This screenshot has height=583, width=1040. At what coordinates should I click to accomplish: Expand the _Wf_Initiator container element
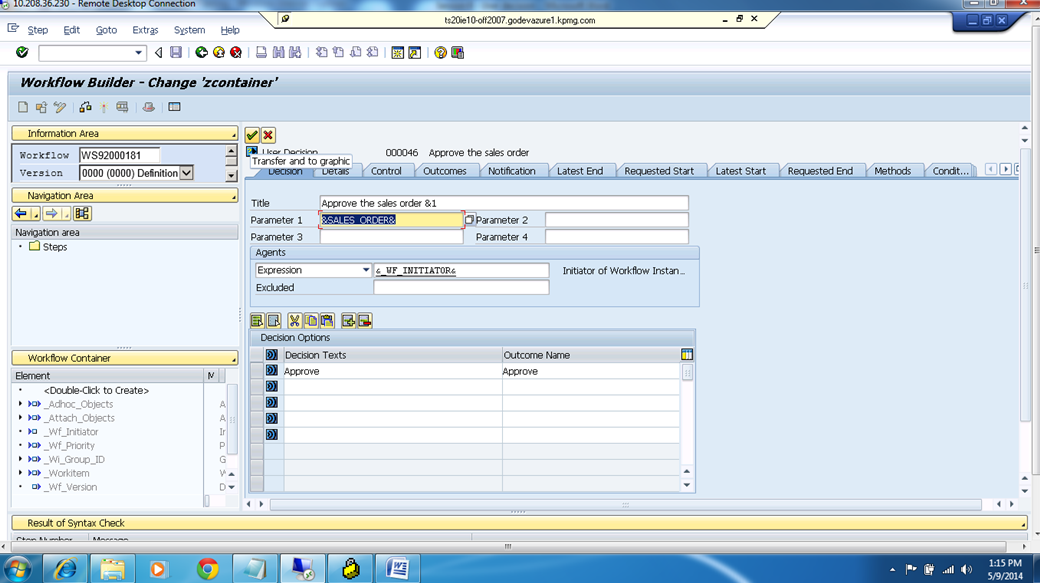tap(22, 431)
